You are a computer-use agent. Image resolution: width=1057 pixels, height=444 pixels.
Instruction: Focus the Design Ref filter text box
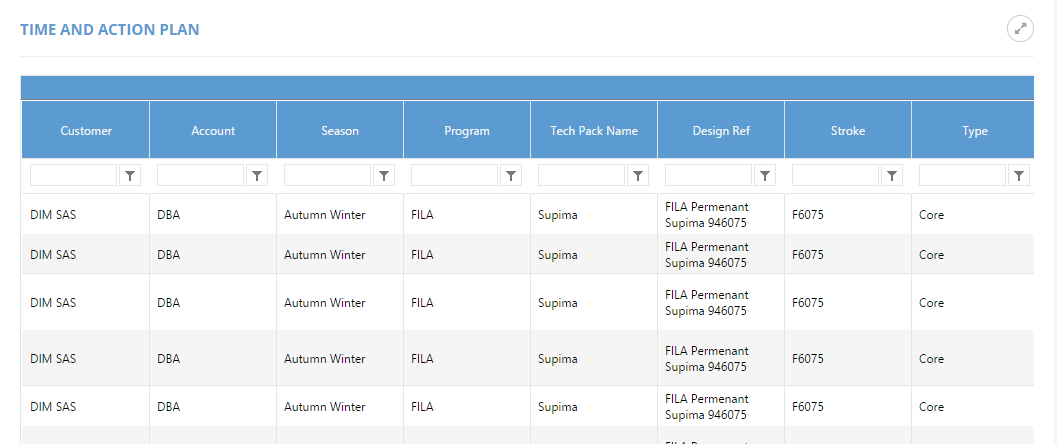pos(709,176)
